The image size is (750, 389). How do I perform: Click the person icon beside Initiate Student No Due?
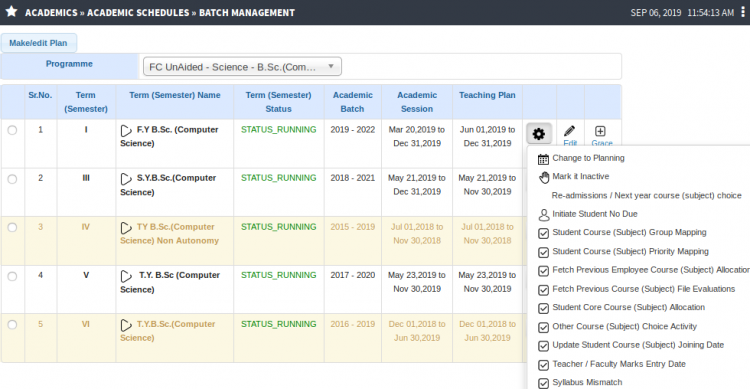pos(543,215)
